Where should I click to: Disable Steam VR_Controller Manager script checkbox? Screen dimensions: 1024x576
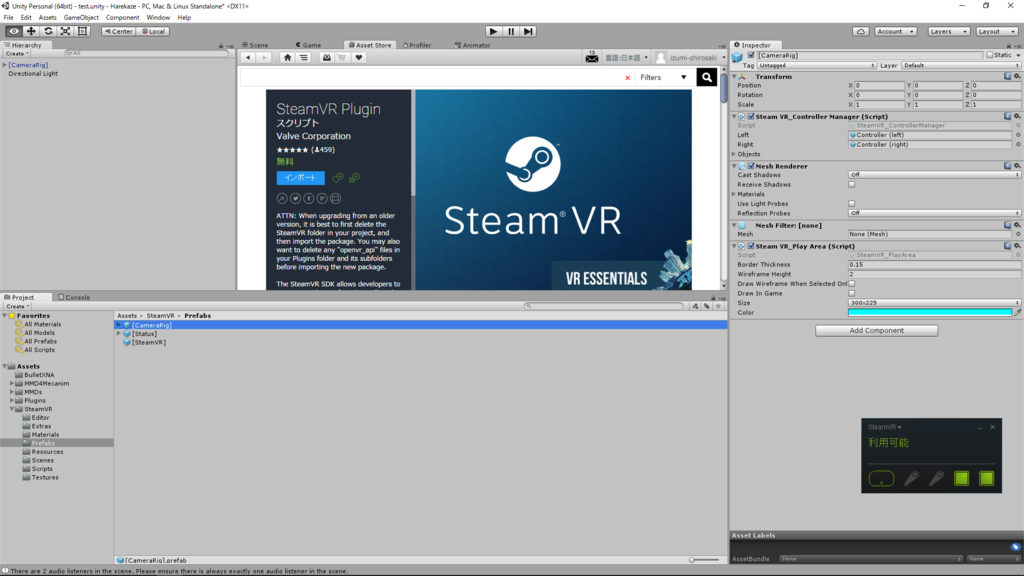pos(751,116)
